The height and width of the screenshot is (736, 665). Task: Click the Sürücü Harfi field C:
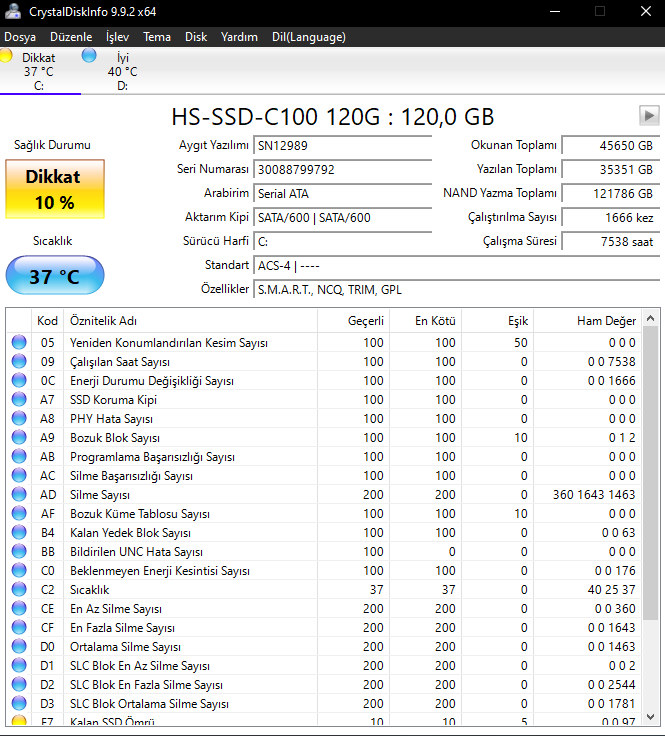pos(343,241)
